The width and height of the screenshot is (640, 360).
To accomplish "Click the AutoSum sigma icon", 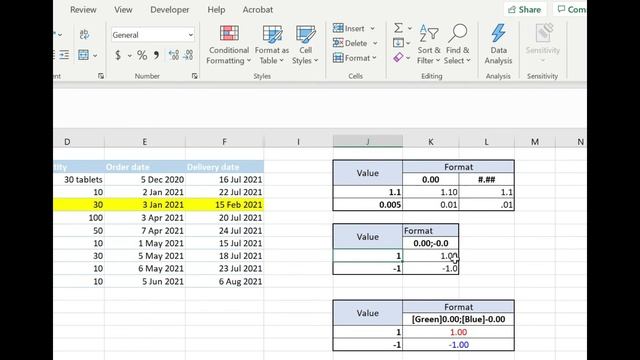I will (x=398, y=28).
